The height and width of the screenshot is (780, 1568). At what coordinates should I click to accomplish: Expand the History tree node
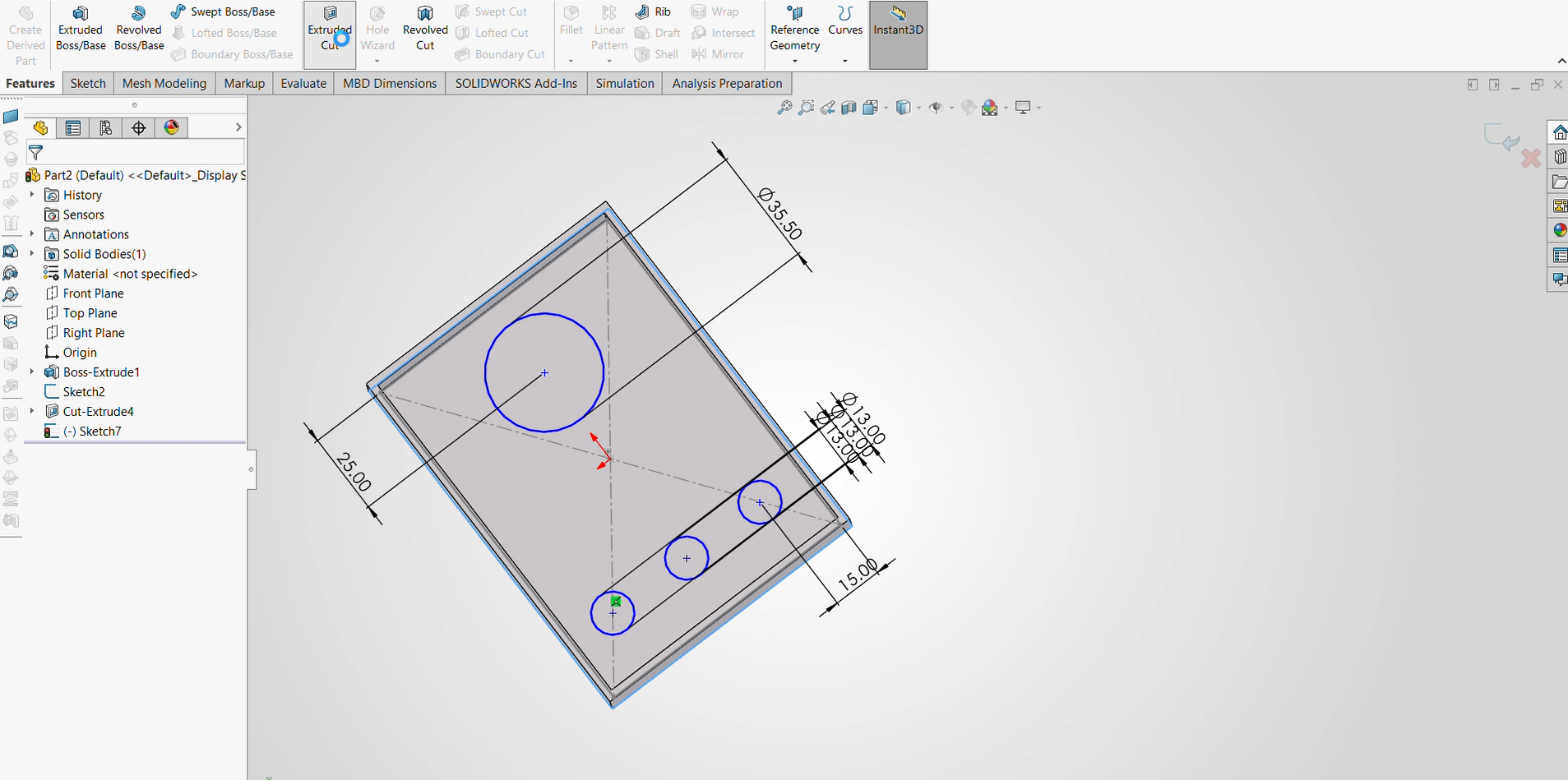(x=32, y=195)
